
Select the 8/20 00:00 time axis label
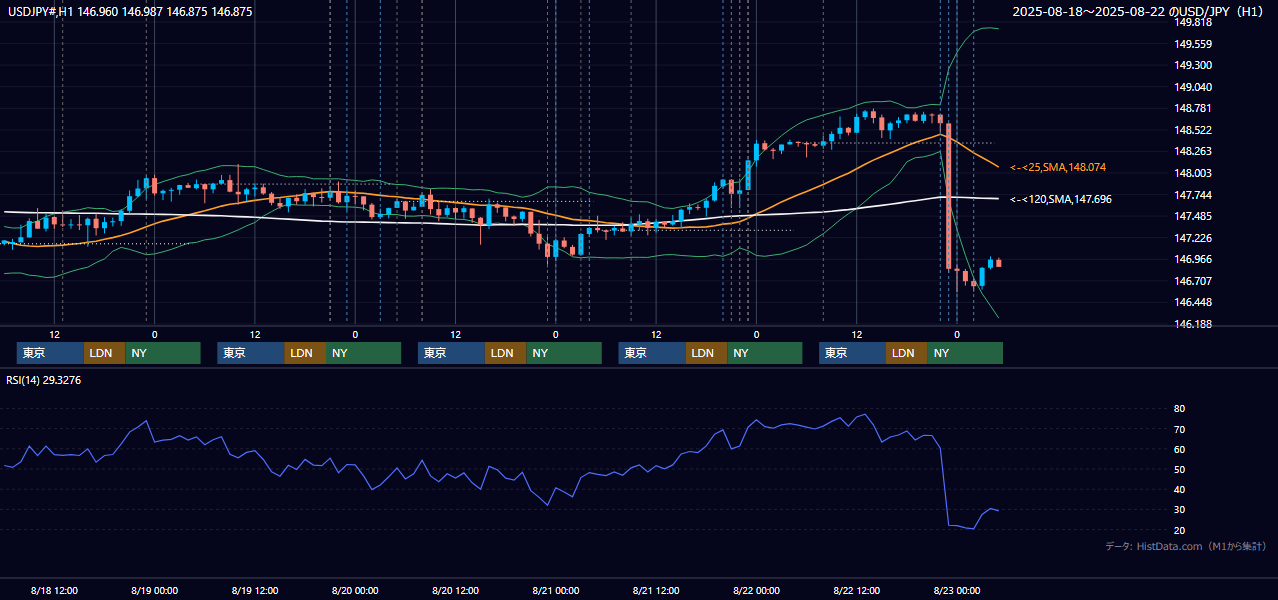[355, 591]
